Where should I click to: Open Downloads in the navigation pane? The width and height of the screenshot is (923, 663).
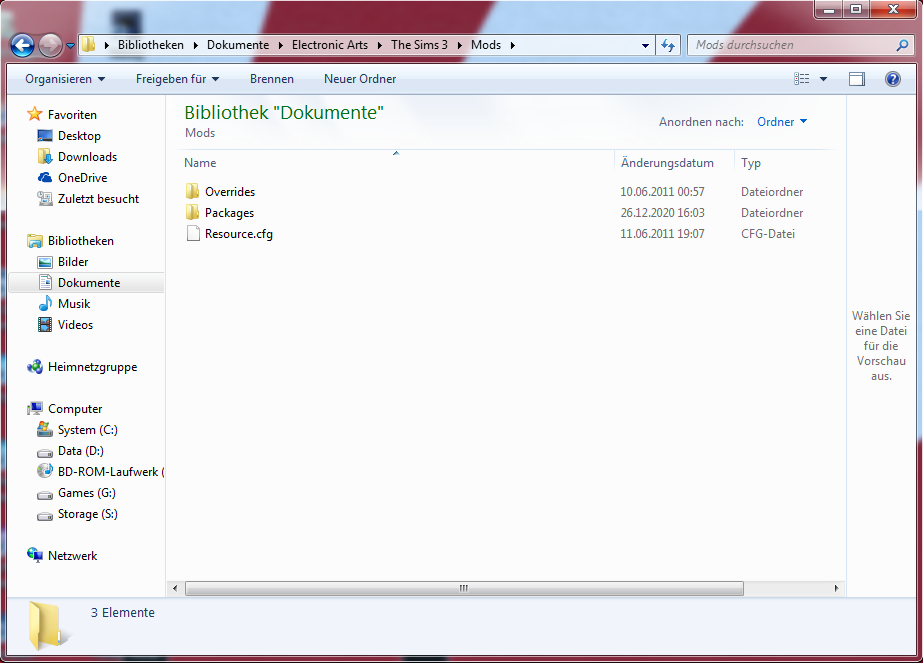(x=87, y=157)
